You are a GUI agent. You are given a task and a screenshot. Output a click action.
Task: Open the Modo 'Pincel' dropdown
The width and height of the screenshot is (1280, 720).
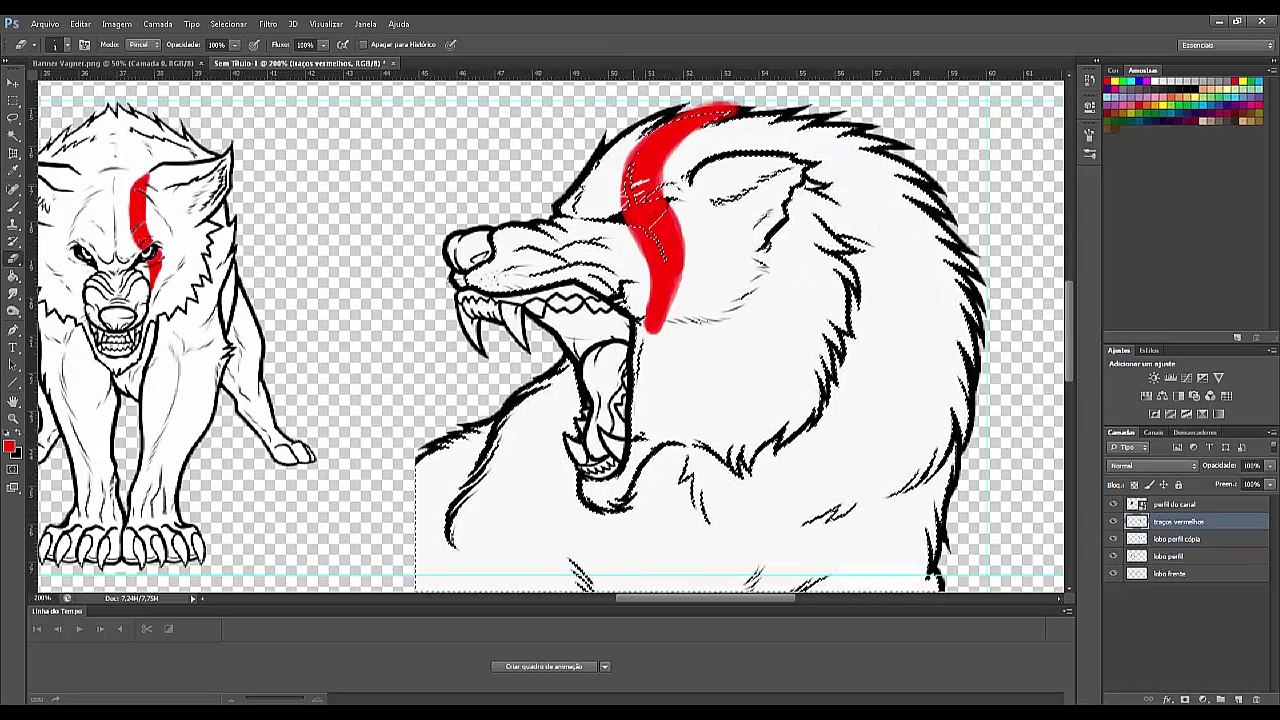click(143, 44)
